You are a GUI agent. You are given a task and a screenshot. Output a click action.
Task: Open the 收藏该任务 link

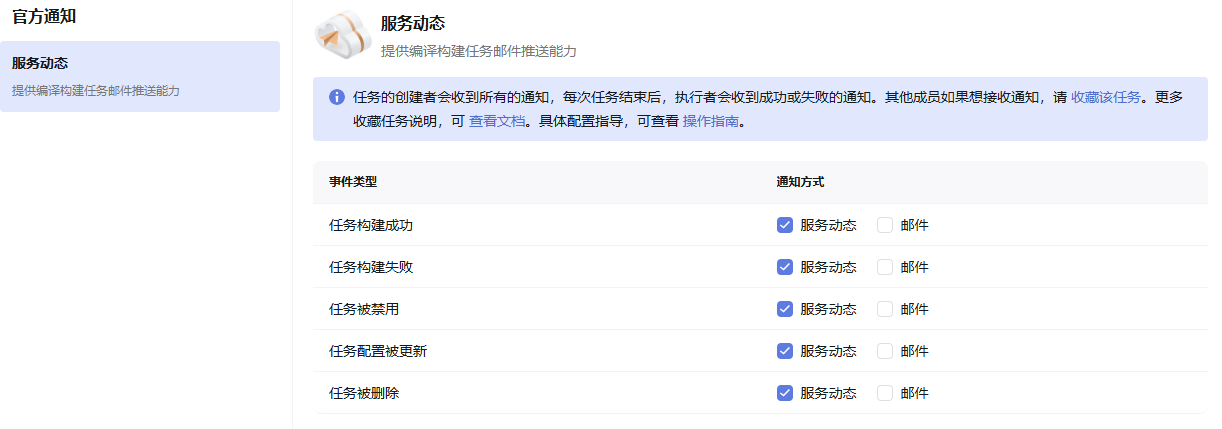1105,97
